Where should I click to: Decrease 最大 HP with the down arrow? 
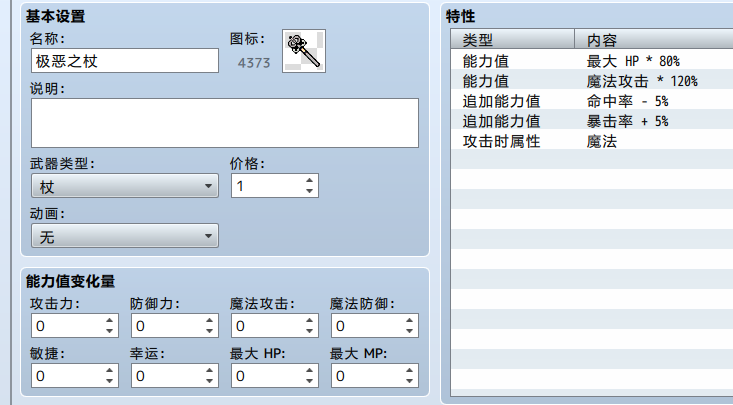tap(309, 381)
